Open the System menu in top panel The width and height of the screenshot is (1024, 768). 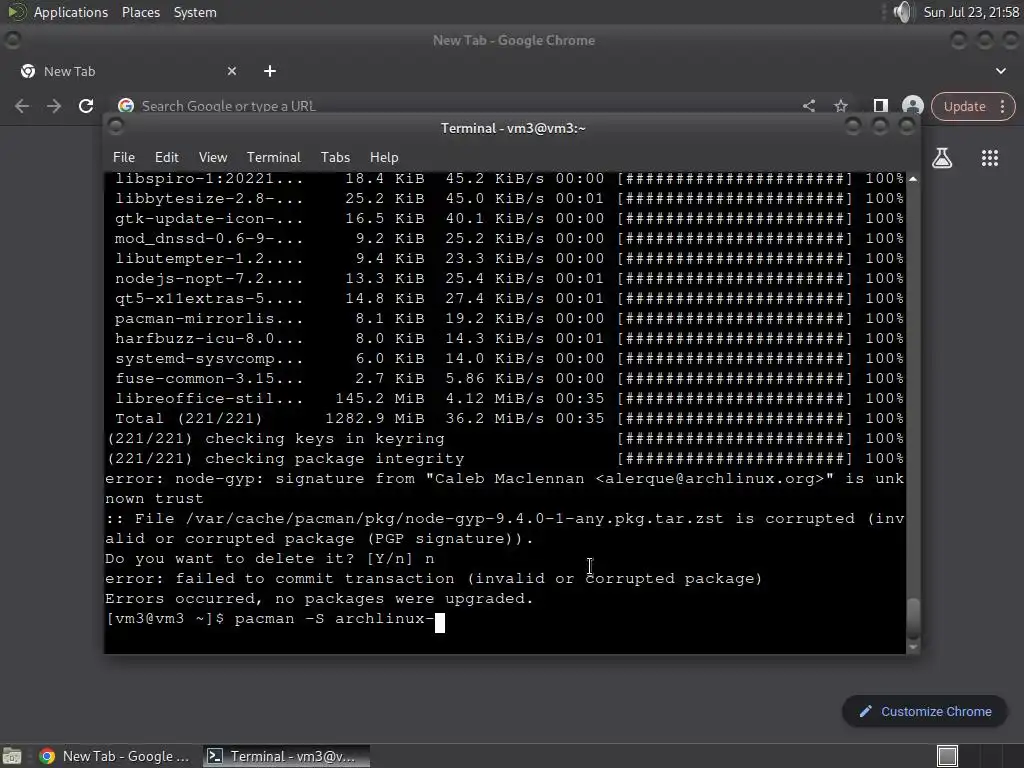point(195,12)
